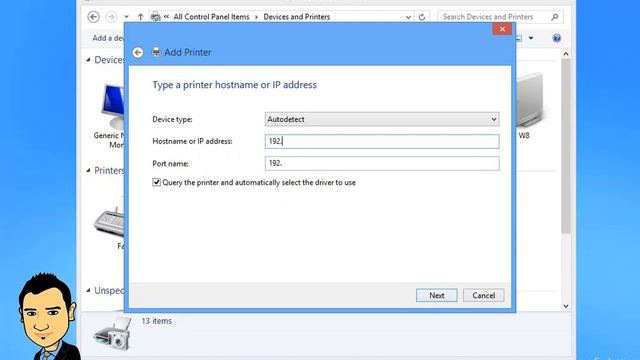Focus the Hostname or IP address field

click(382, 141)
